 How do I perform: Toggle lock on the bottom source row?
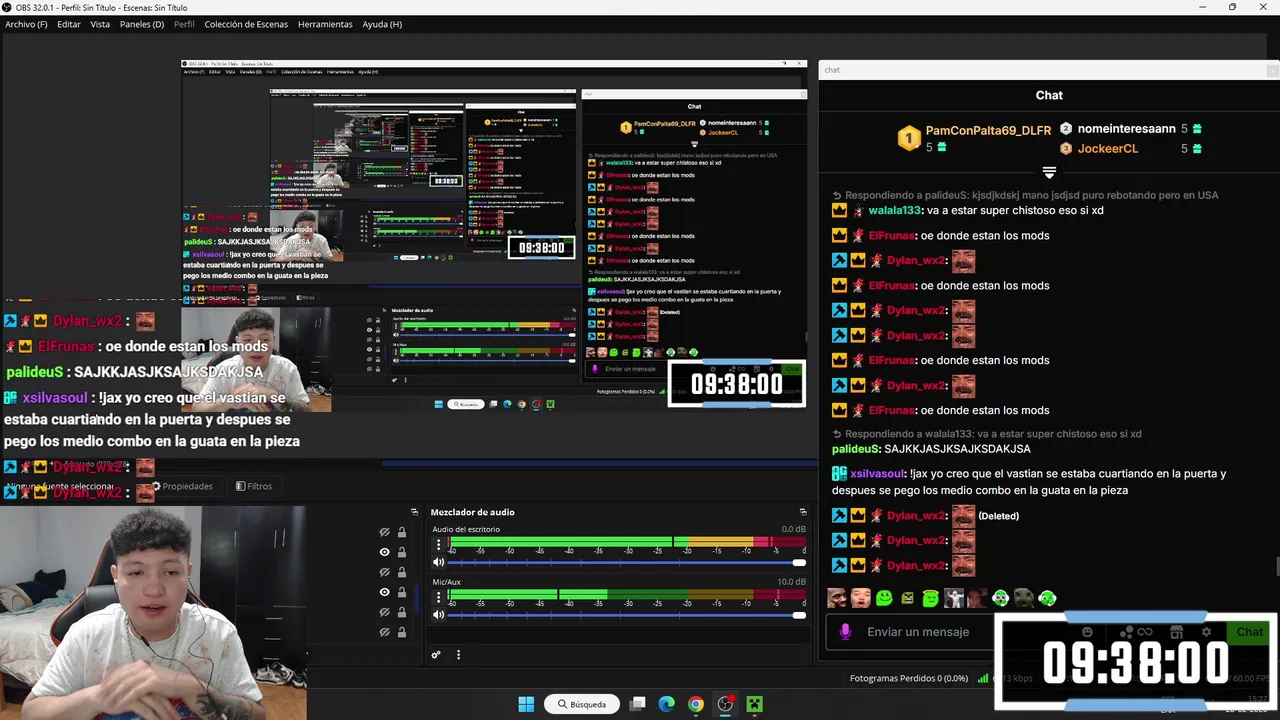402,632
